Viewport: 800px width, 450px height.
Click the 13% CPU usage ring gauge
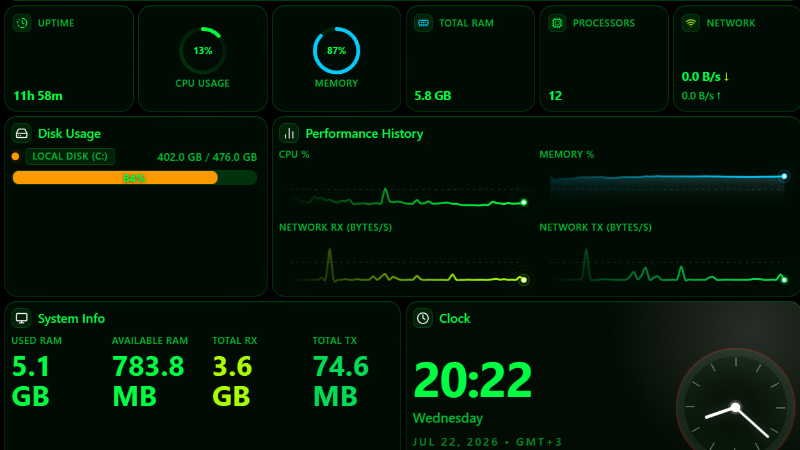click(203, 51)
